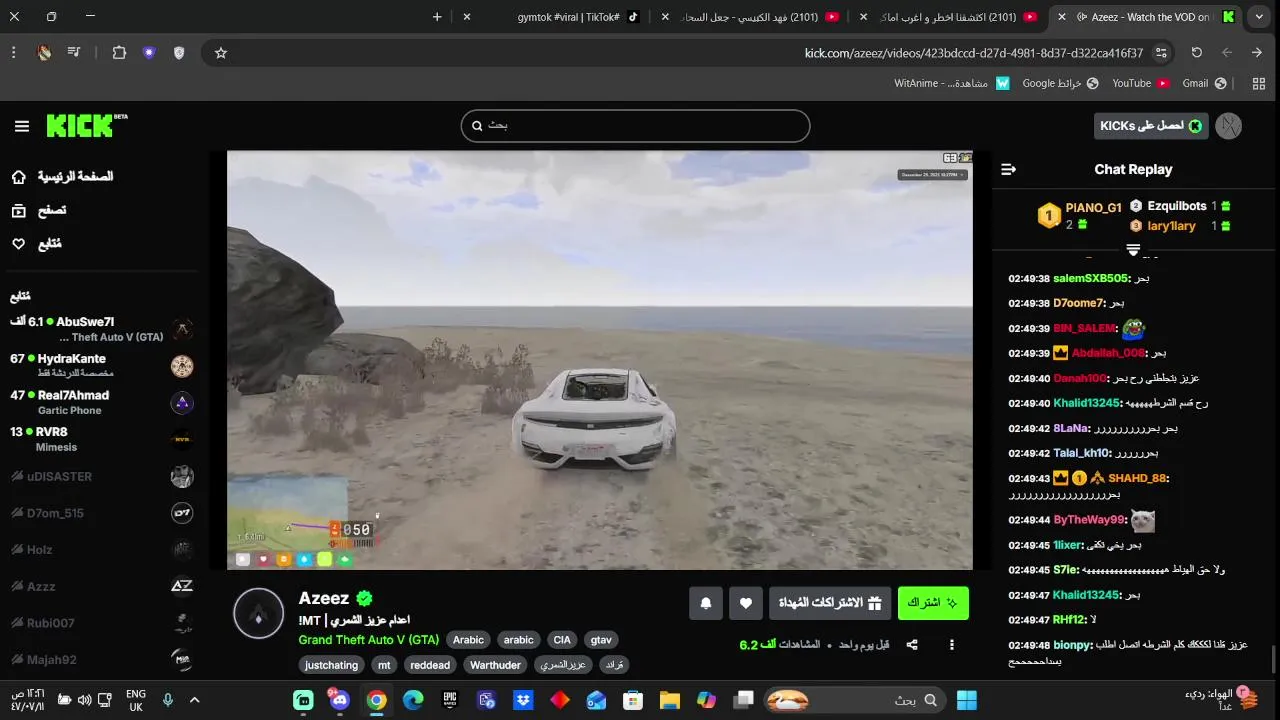Open Dropbox from the taskbar
Image resolution: width=1280 pixels, height=720 pixels.
click(x=523, y=700)
